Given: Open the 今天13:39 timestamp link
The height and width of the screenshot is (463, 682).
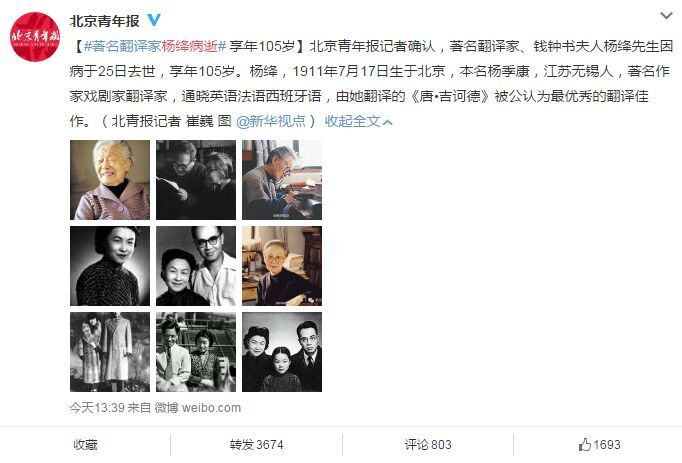Looking at the screenshot, I should 97,408.
